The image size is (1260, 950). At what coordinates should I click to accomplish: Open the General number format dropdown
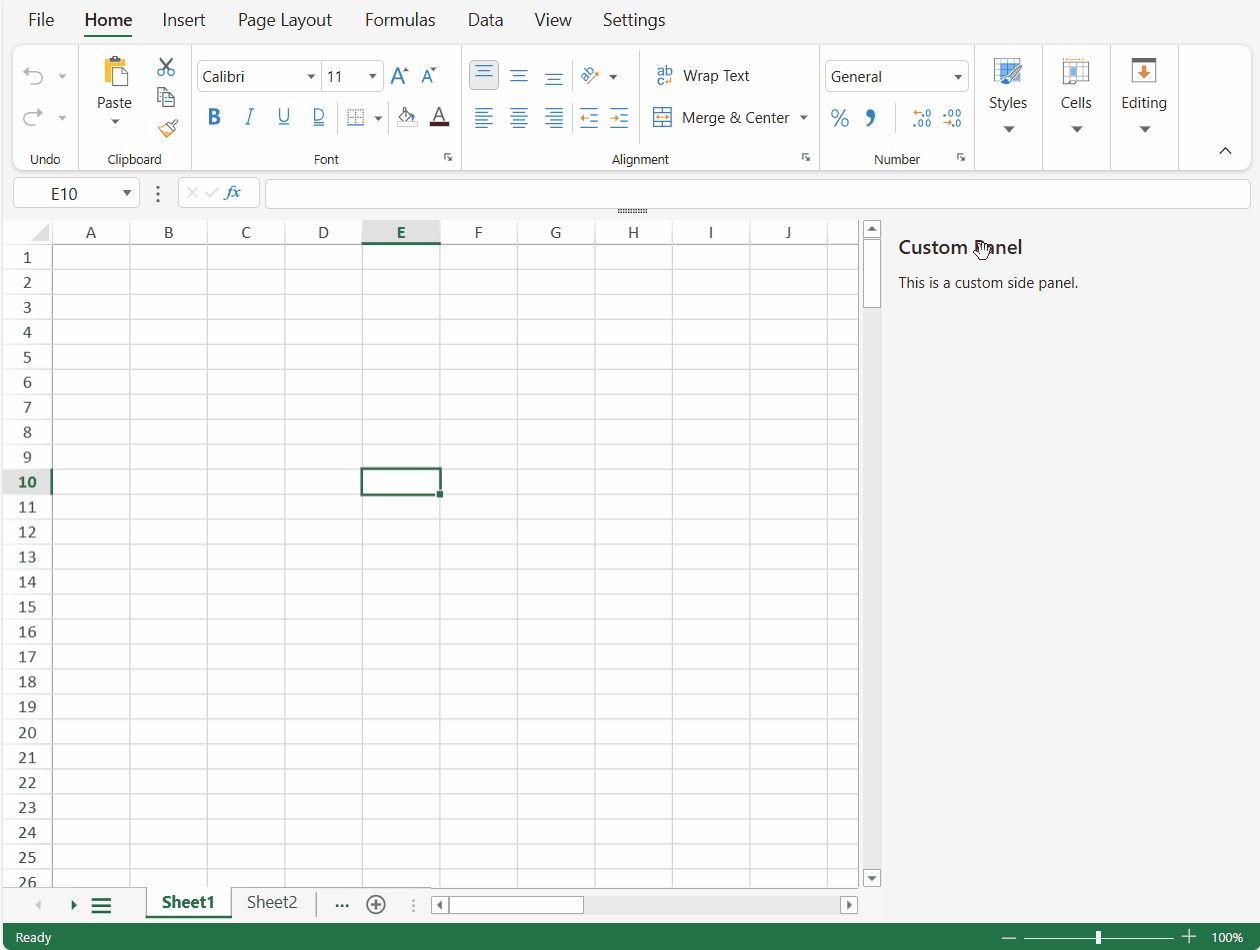click(x=958, y=77)
